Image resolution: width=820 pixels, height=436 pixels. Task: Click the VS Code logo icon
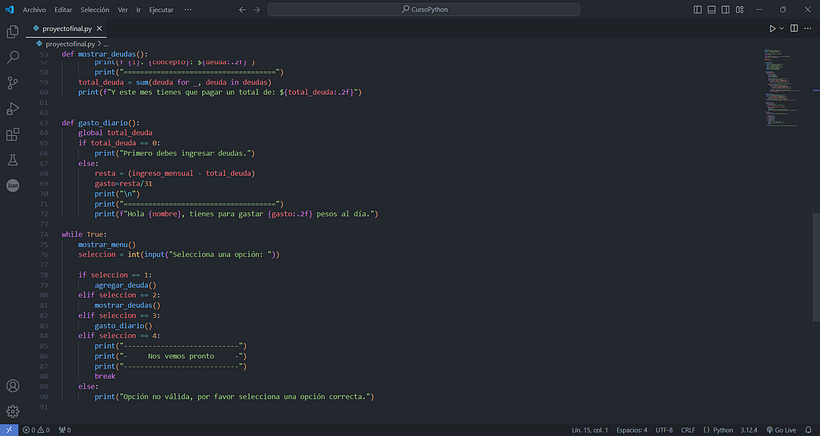click(9, 9)
